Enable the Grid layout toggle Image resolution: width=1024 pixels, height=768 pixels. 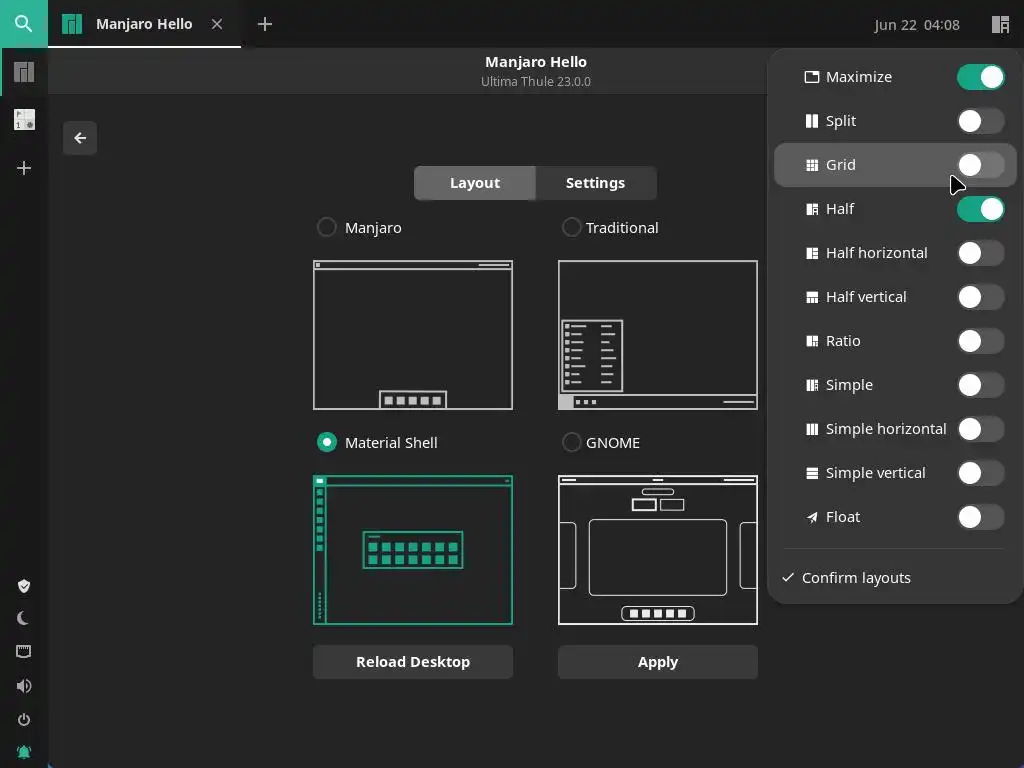click(x=980, y=165)
